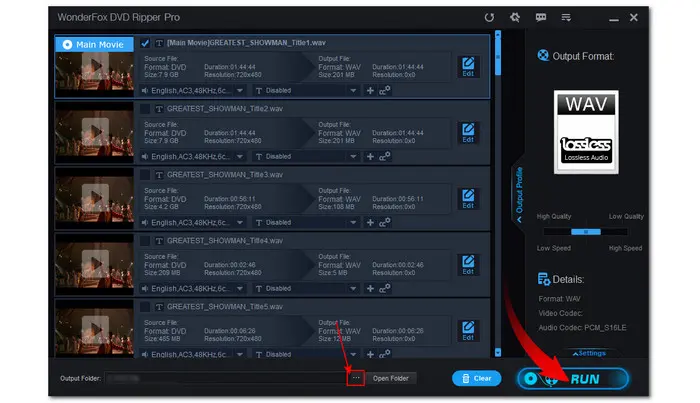The height and width of the screenshot is (403, 700).
Task: Open the feedback chat icon
Action: tap(541, 17)
